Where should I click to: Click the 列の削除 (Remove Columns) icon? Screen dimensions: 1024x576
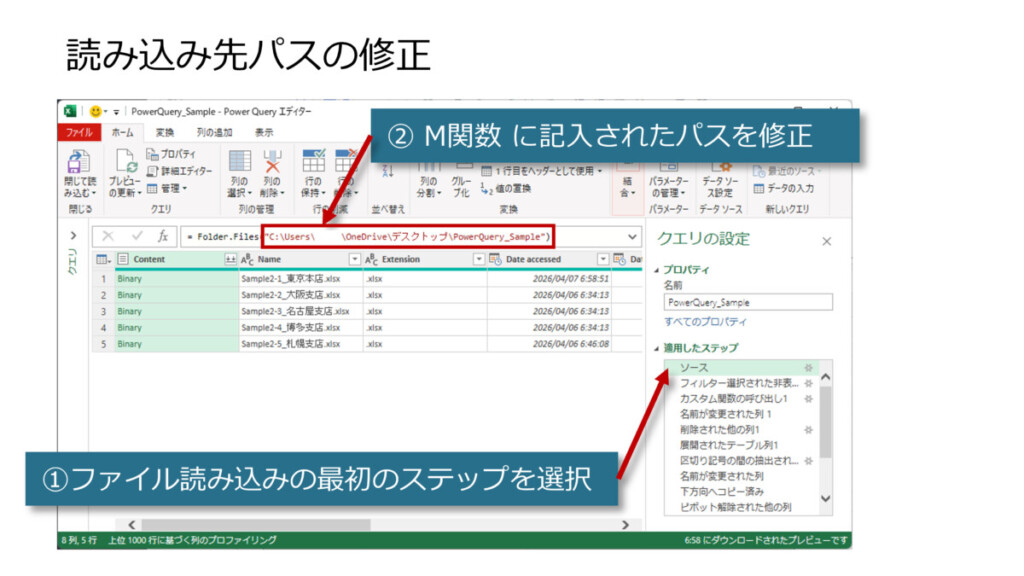point(272,162)
